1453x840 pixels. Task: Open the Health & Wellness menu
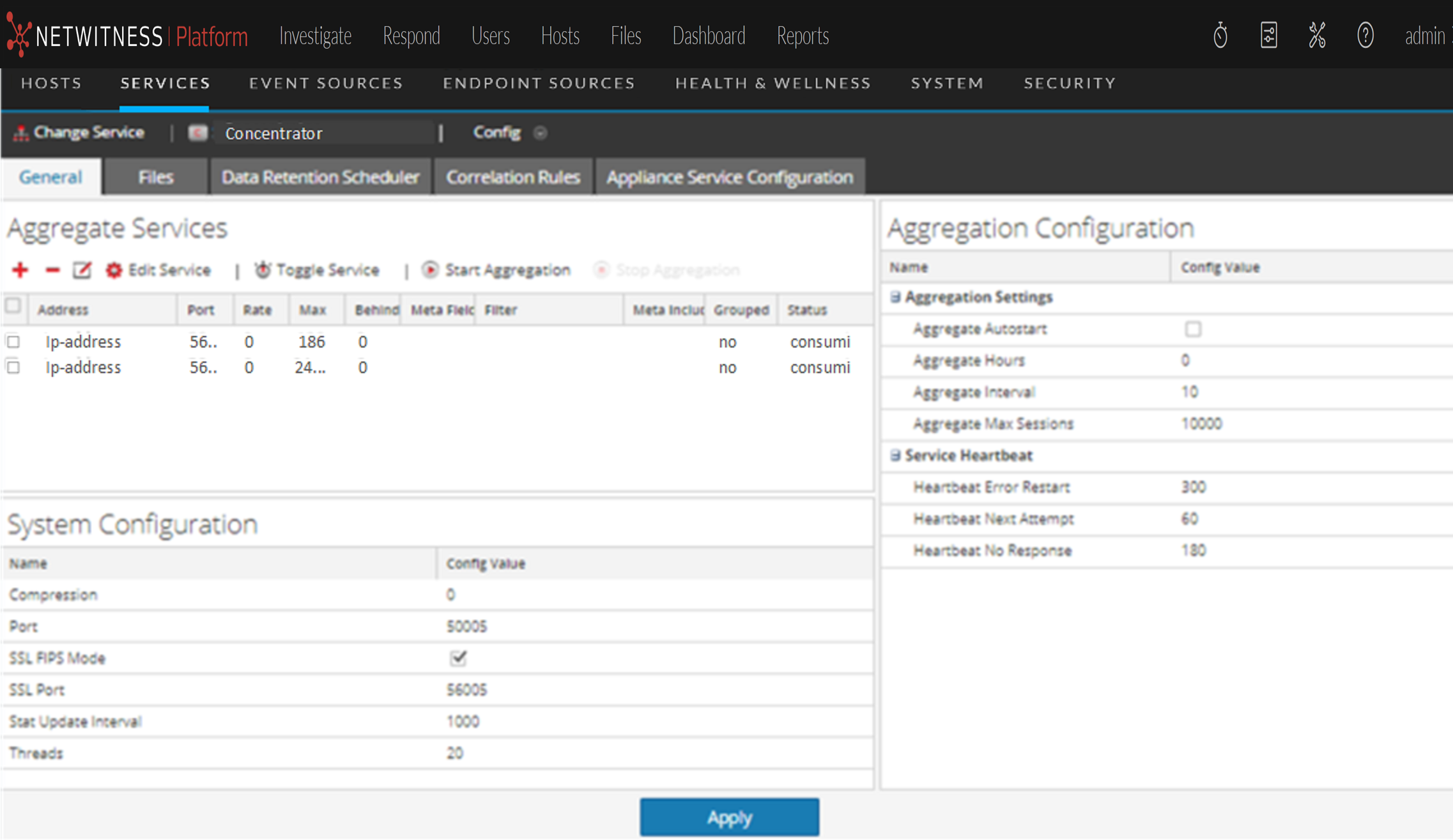[773, 83]
